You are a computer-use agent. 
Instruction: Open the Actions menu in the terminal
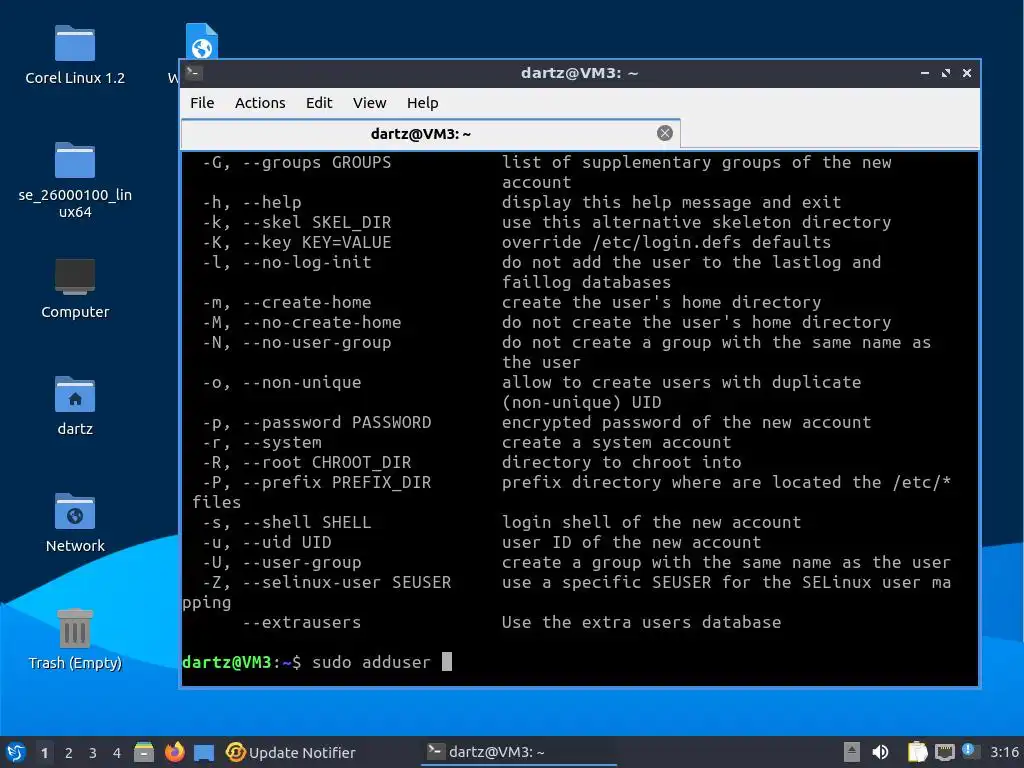260,103
